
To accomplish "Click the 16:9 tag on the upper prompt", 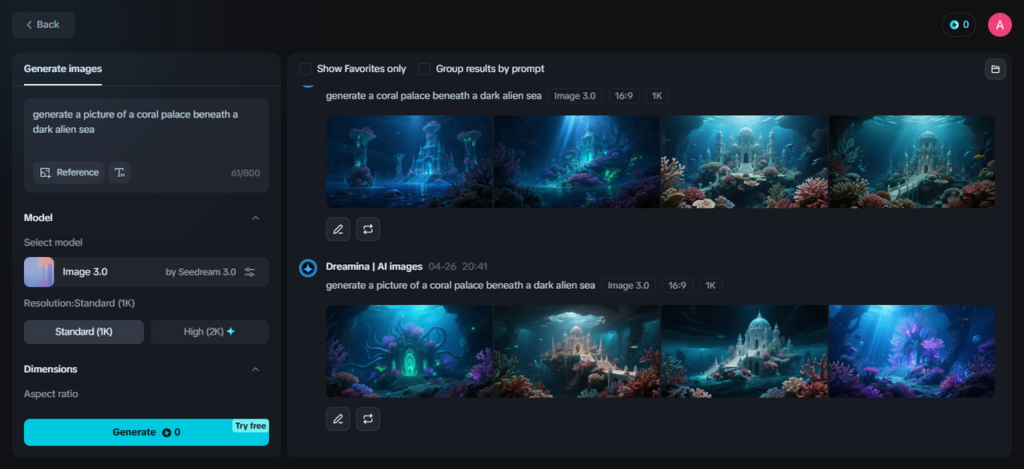I will (624, 96).
